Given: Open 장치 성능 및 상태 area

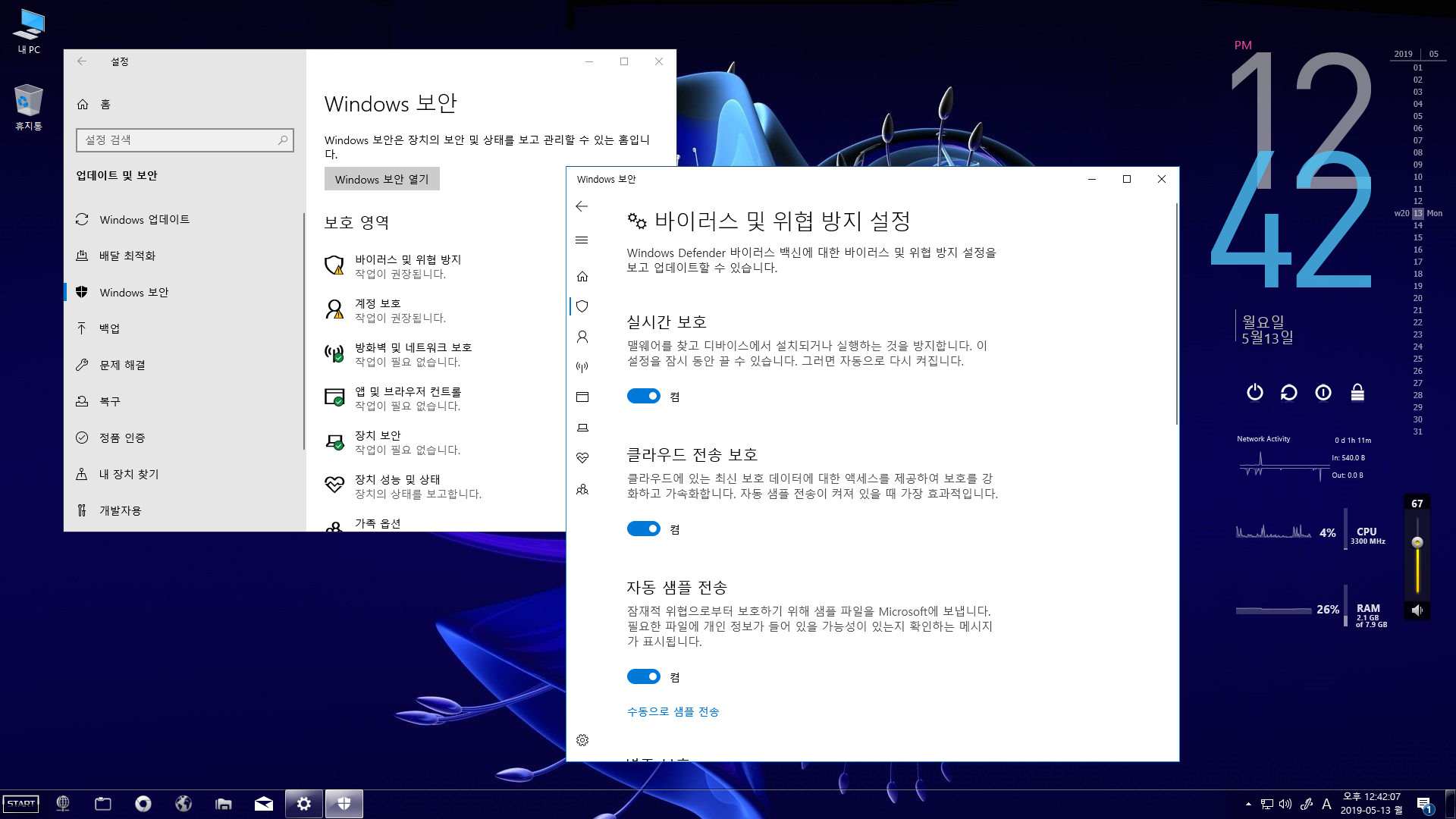Looking at the screenshot, I should 403,486.
